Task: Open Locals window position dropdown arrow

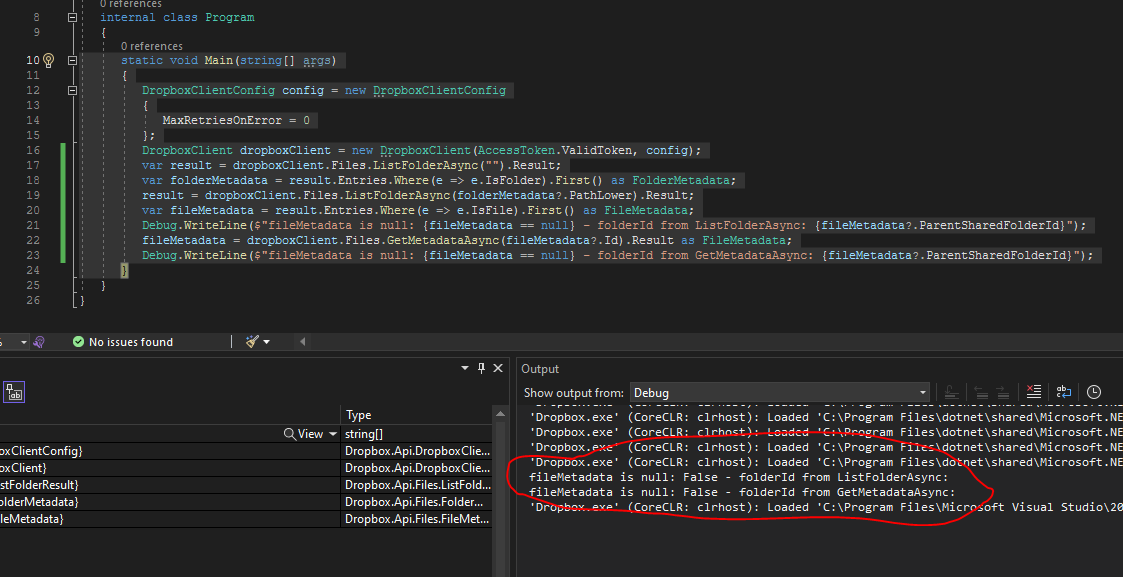Action: coord(465,369)
